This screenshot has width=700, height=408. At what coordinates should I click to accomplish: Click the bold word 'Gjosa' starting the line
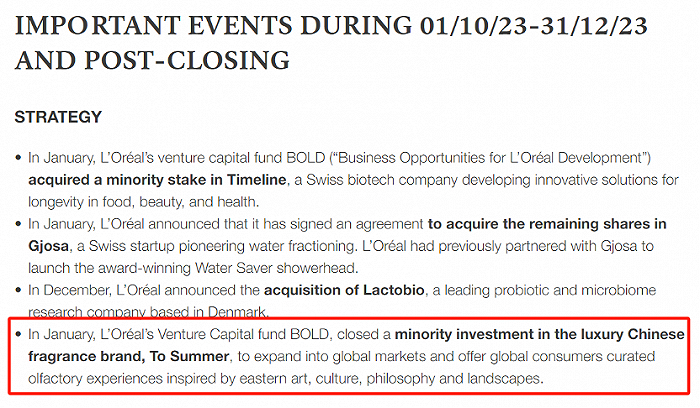click(49, 245)
